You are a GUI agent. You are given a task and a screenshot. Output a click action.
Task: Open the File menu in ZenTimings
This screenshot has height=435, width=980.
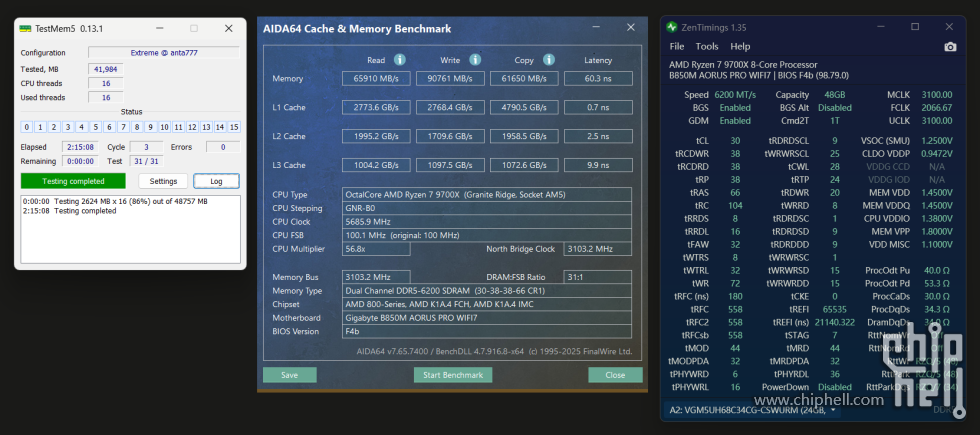click(677, 47)
